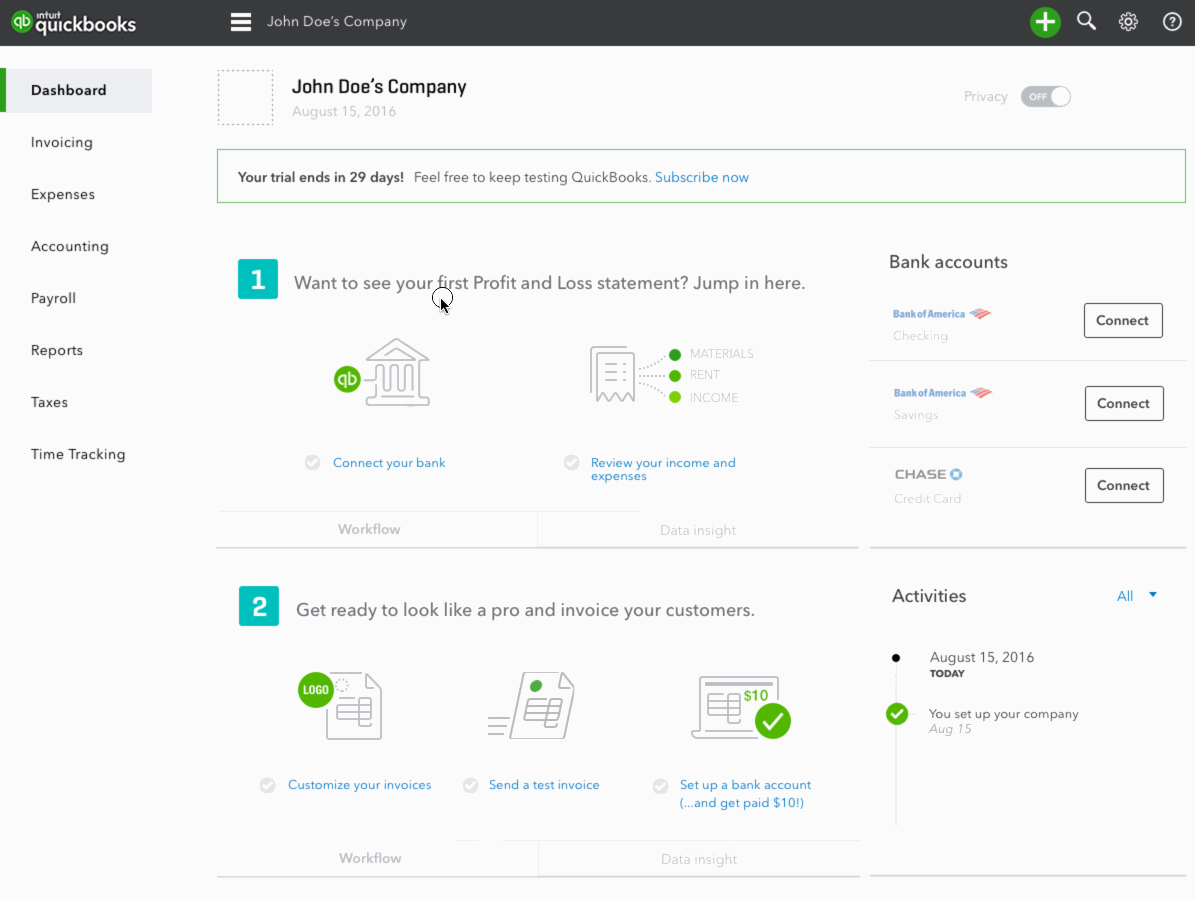Viewport: 1195px width, 900px height.
Task: Click the receipt categories illustration
Action: [x=671, y=374]
